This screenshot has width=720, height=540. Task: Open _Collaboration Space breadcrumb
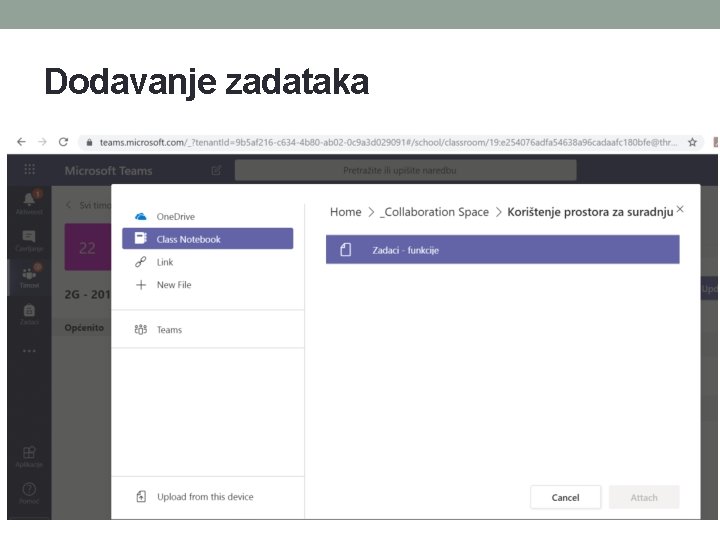pyautogui.click(x=434, y=212)
